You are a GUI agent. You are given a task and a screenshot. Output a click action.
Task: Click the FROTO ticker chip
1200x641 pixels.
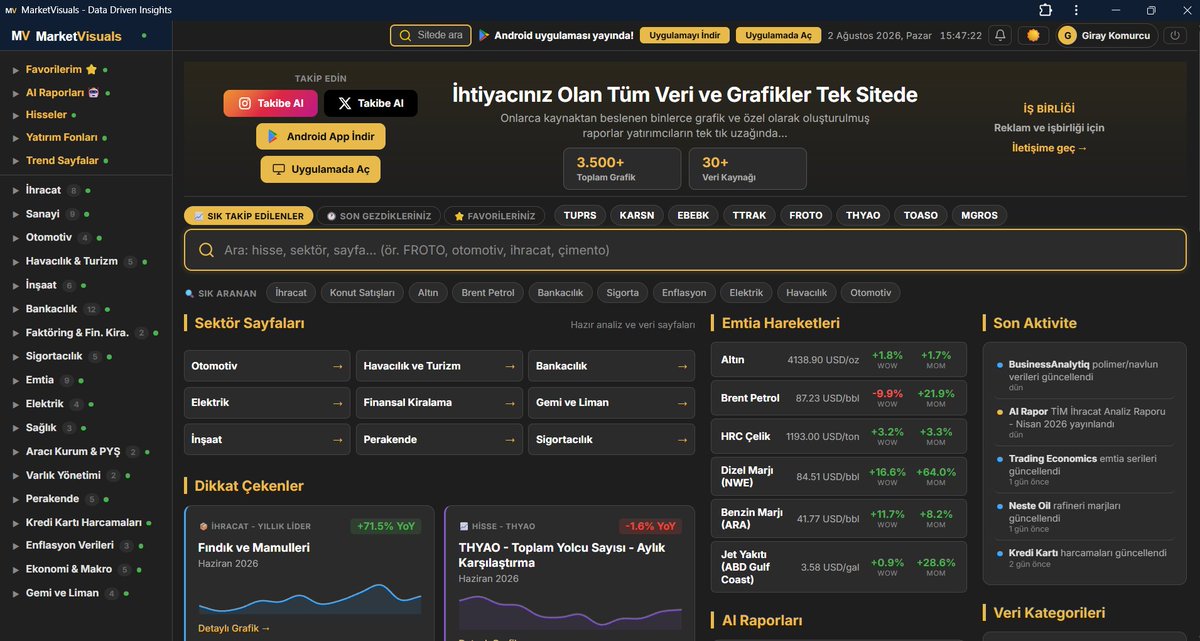(x=806, y=216)
